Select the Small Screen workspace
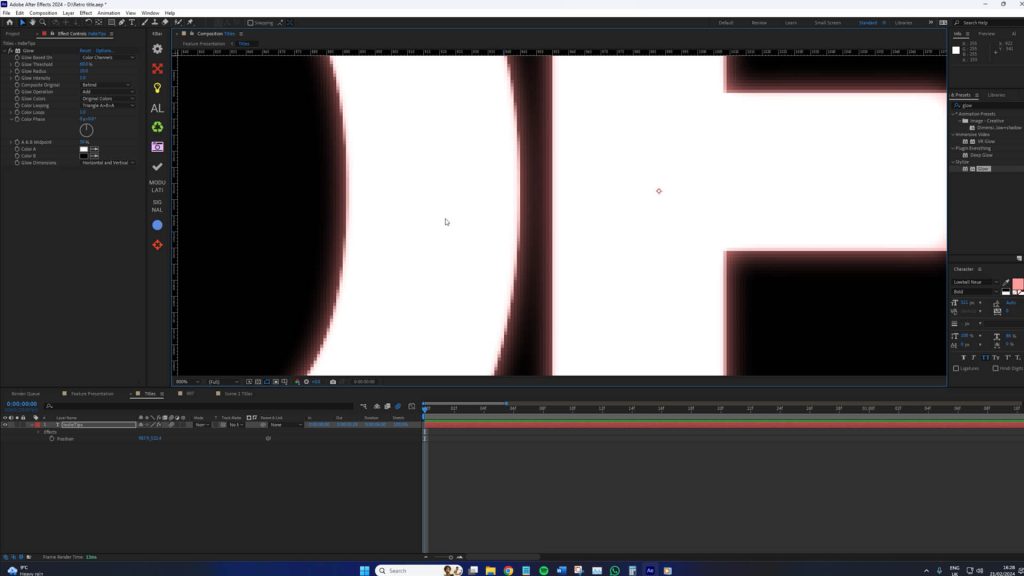 (827, 23)
